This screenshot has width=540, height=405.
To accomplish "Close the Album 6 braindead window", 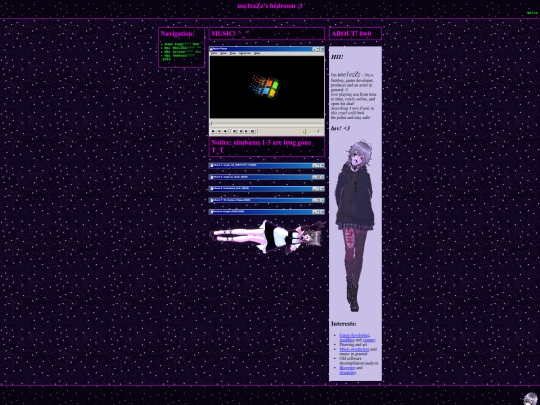I will [x=322, y=189].
